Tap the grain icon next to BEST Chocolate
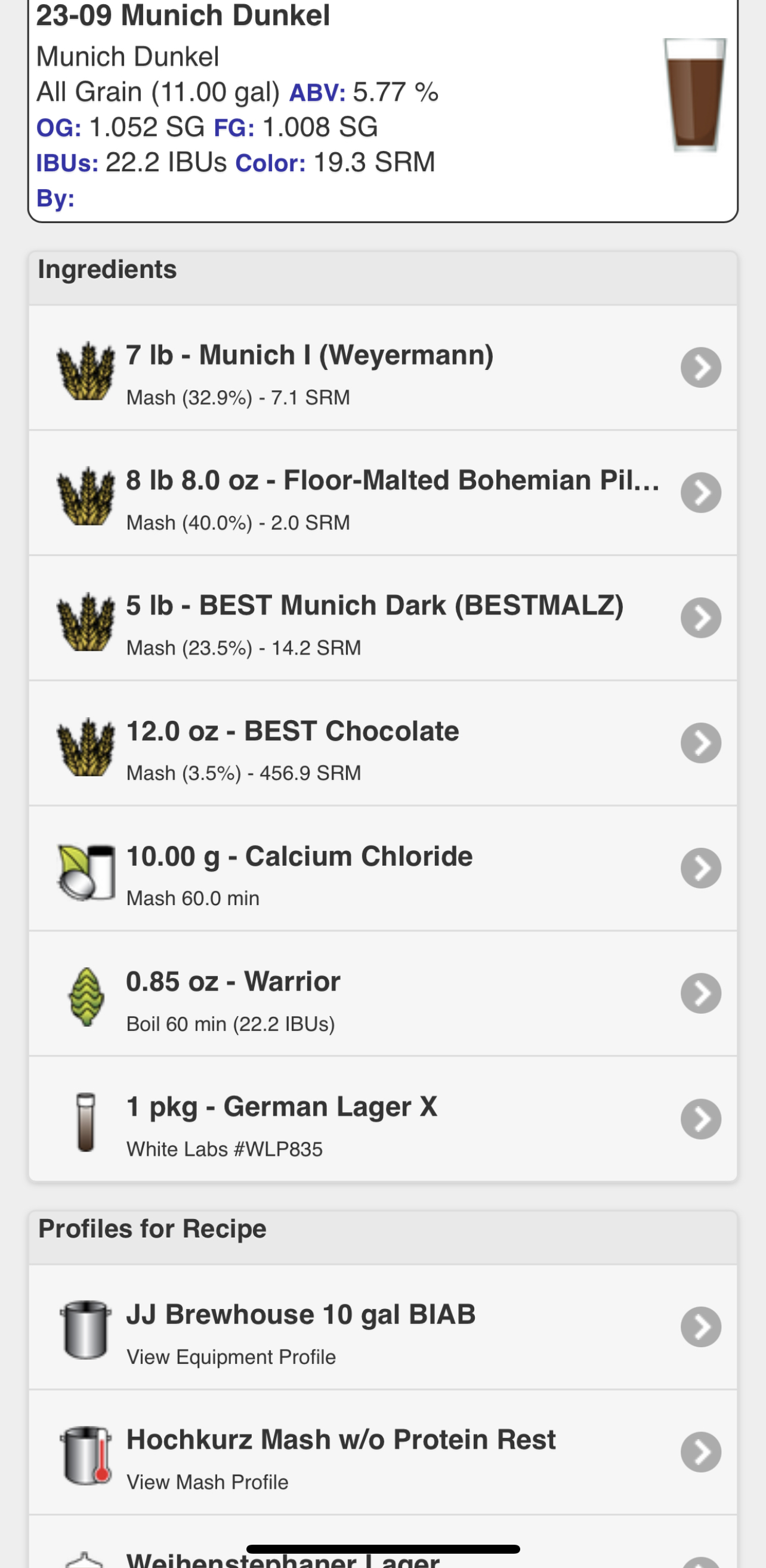The width and height of the screenshot is (766, 1568). pyautogui.click(x=86, y=746)
